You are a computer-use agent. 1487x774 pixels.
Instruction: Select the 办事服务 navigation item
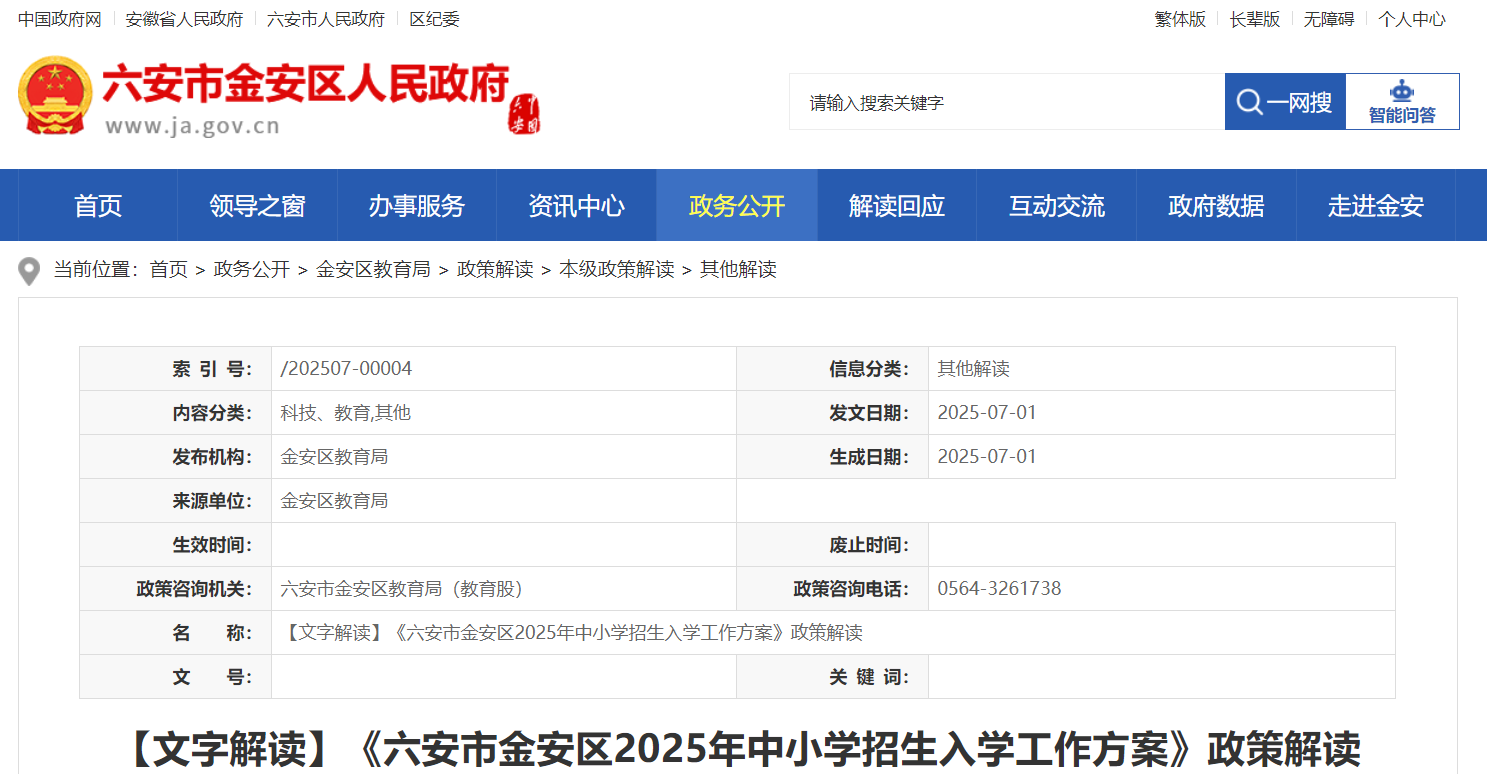click(x=417, y=206)
